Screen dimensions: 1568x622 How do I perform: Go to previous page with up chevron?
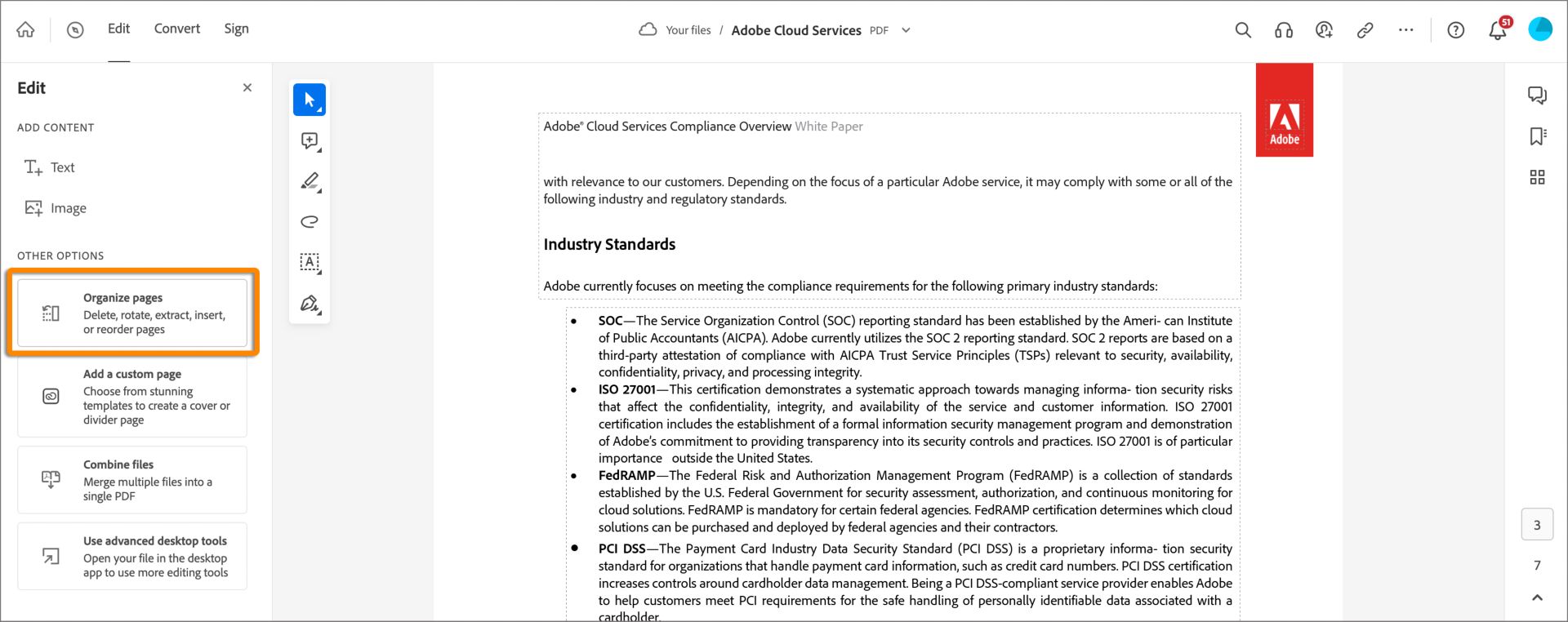[x=1537, y=598]
